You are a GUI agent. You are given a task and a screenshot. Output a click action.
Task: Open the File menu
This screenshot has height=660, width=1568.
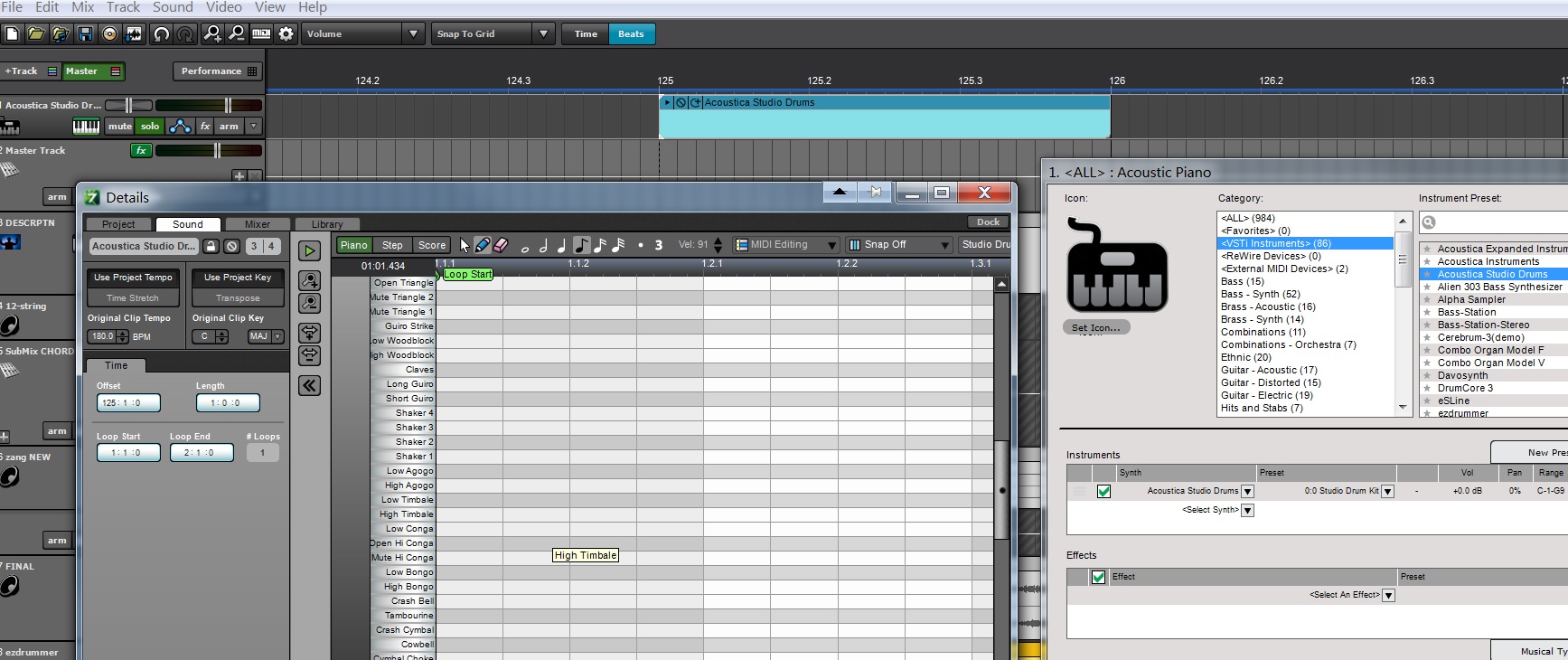point(12,7)
